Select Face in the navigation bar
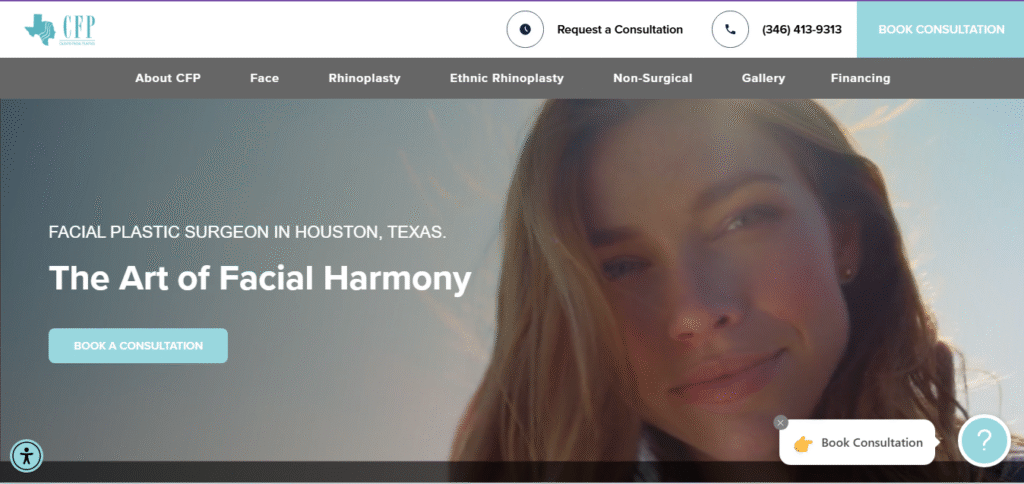 click(x=264, y=78)
